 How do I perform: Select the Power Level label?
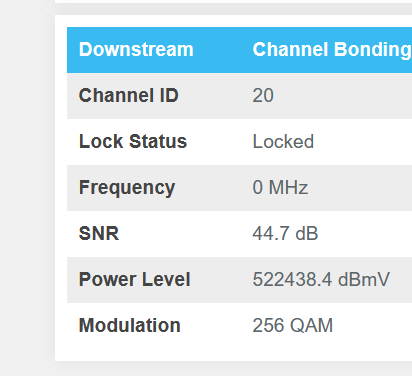tap(135, 279)
